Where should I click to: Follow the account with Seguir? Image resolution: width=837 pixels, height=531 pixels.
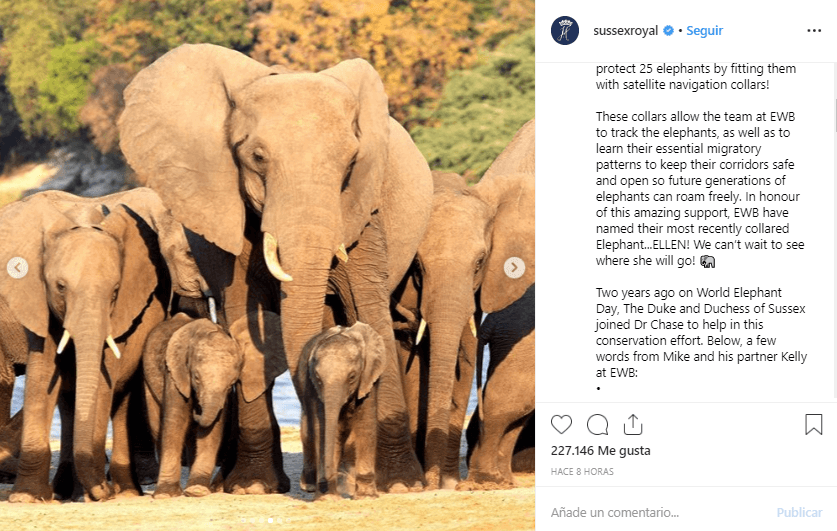[x=704, y=31]
